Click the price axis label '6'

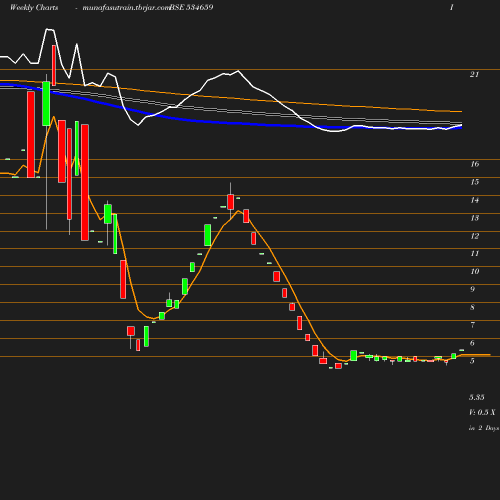coord(472,343)
